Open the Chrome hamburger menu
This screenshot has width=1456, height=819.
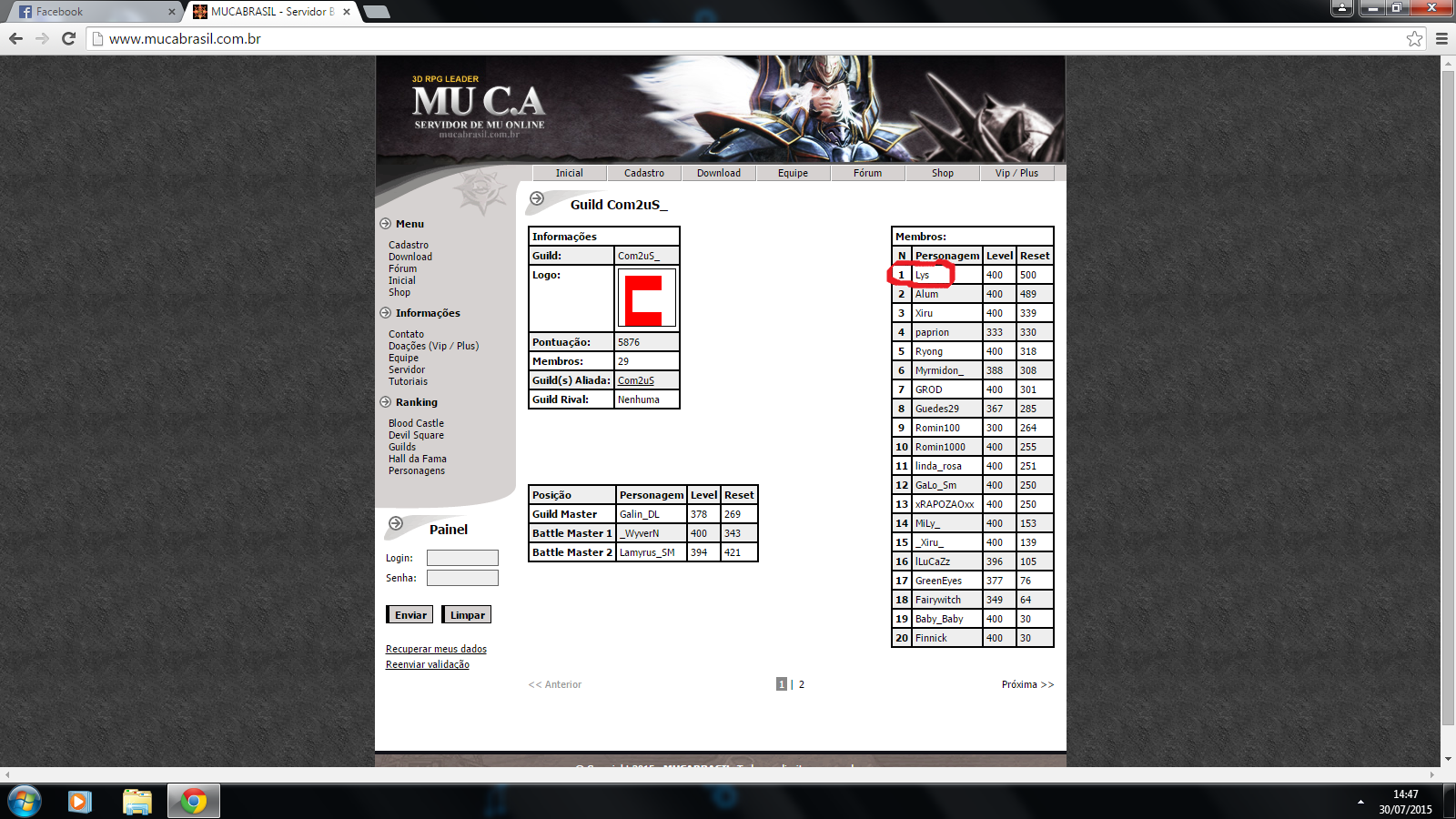(x=1441, y=38)
